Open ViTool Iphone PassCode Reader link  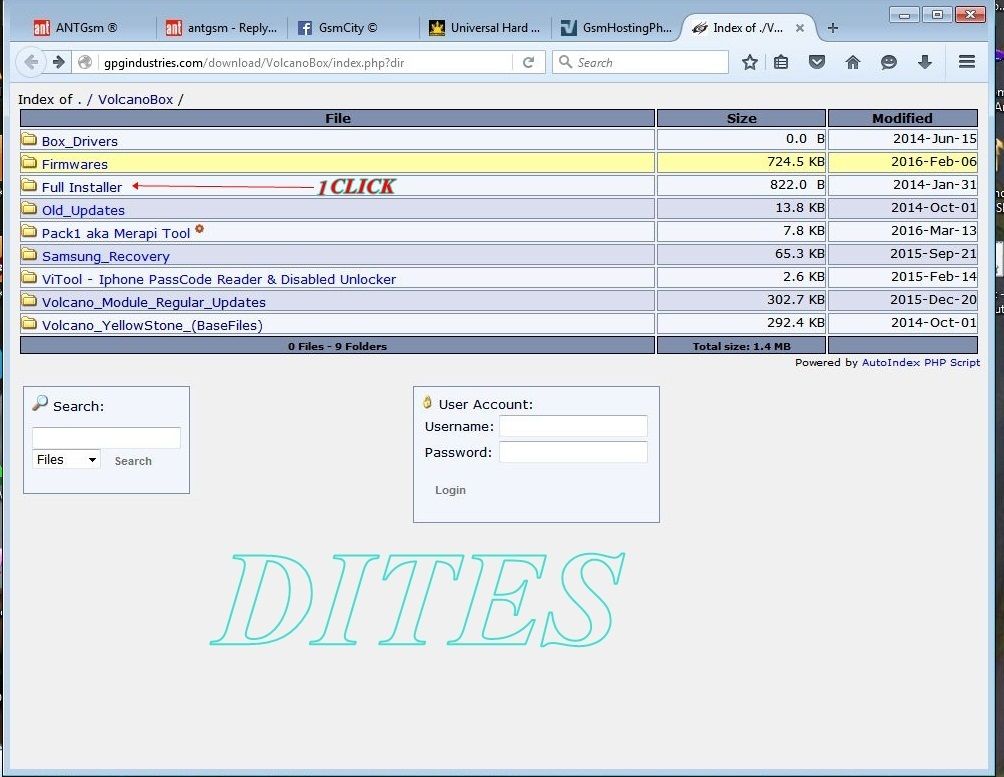click(218, 279)
